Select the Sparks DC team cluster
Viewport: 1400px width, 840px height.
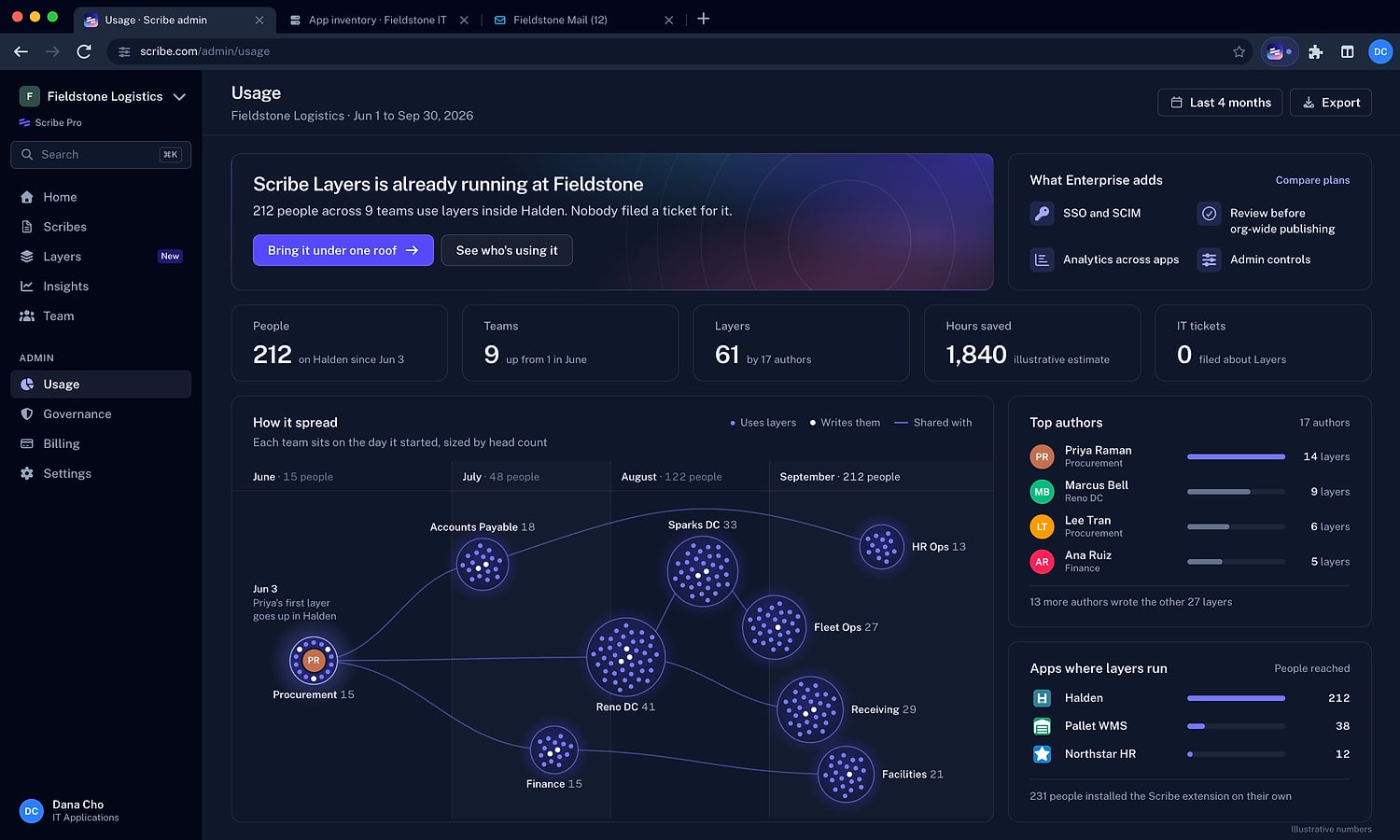click(x=703, y=571)
